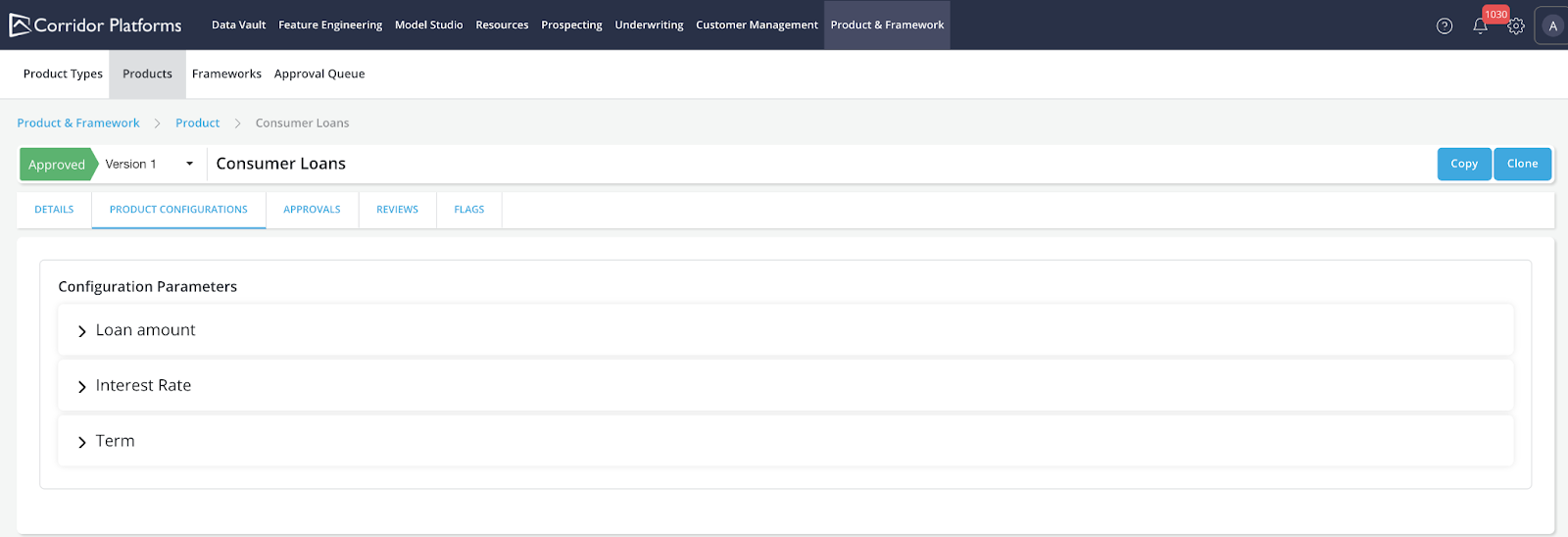Open the settings gear icon

1516,26
